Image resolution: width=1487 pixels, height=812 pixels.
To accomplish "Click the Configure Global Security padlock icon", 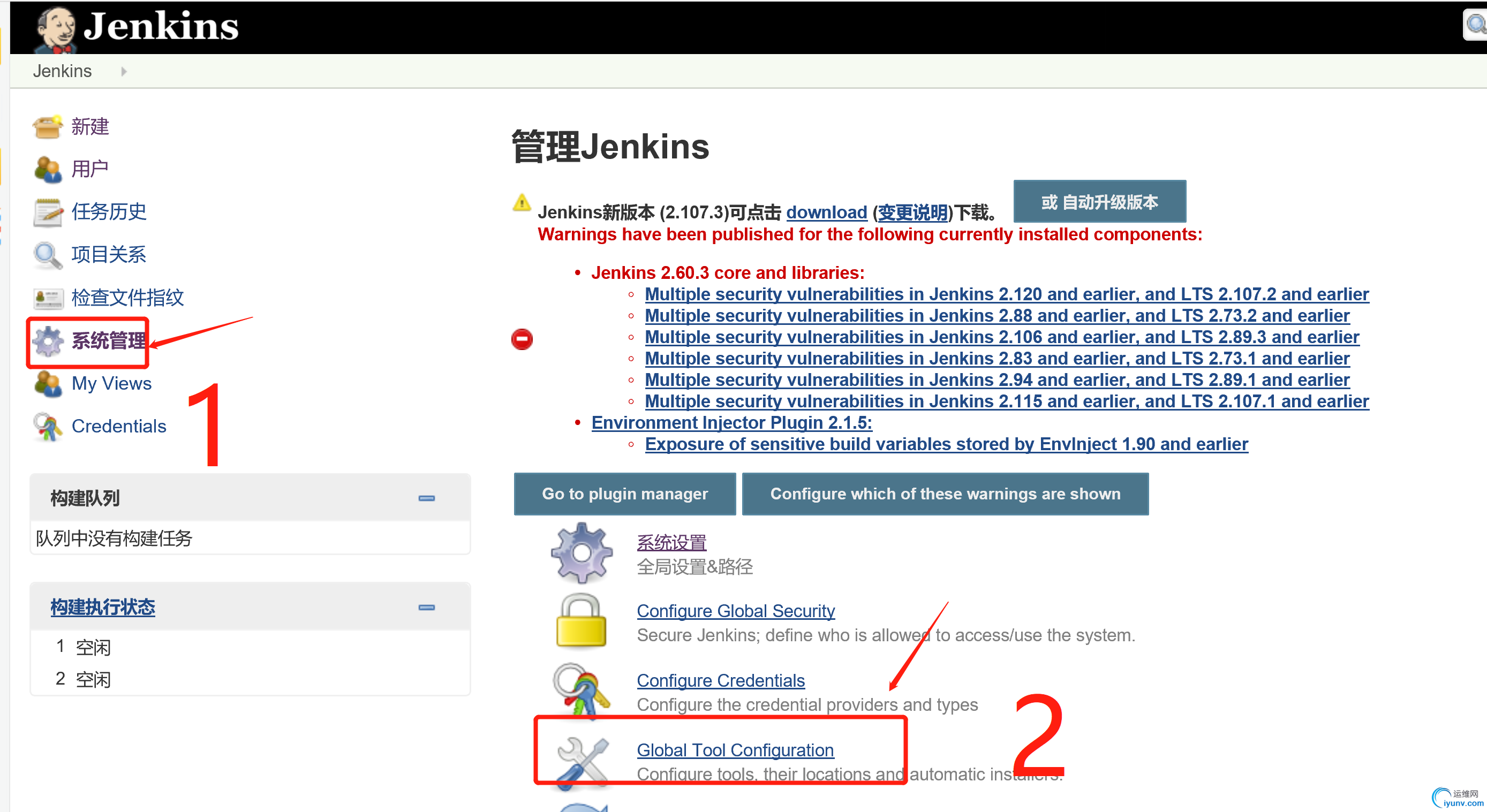I will (580, 621).
